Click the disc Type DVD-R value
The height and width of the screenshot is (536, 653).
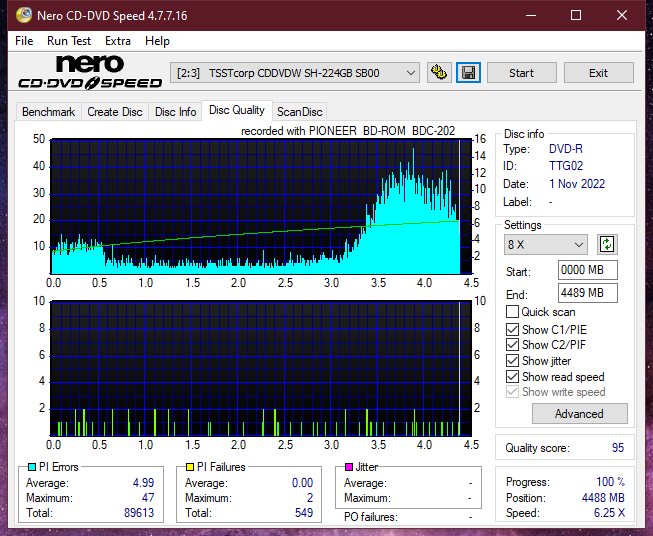tap(566, 149)
